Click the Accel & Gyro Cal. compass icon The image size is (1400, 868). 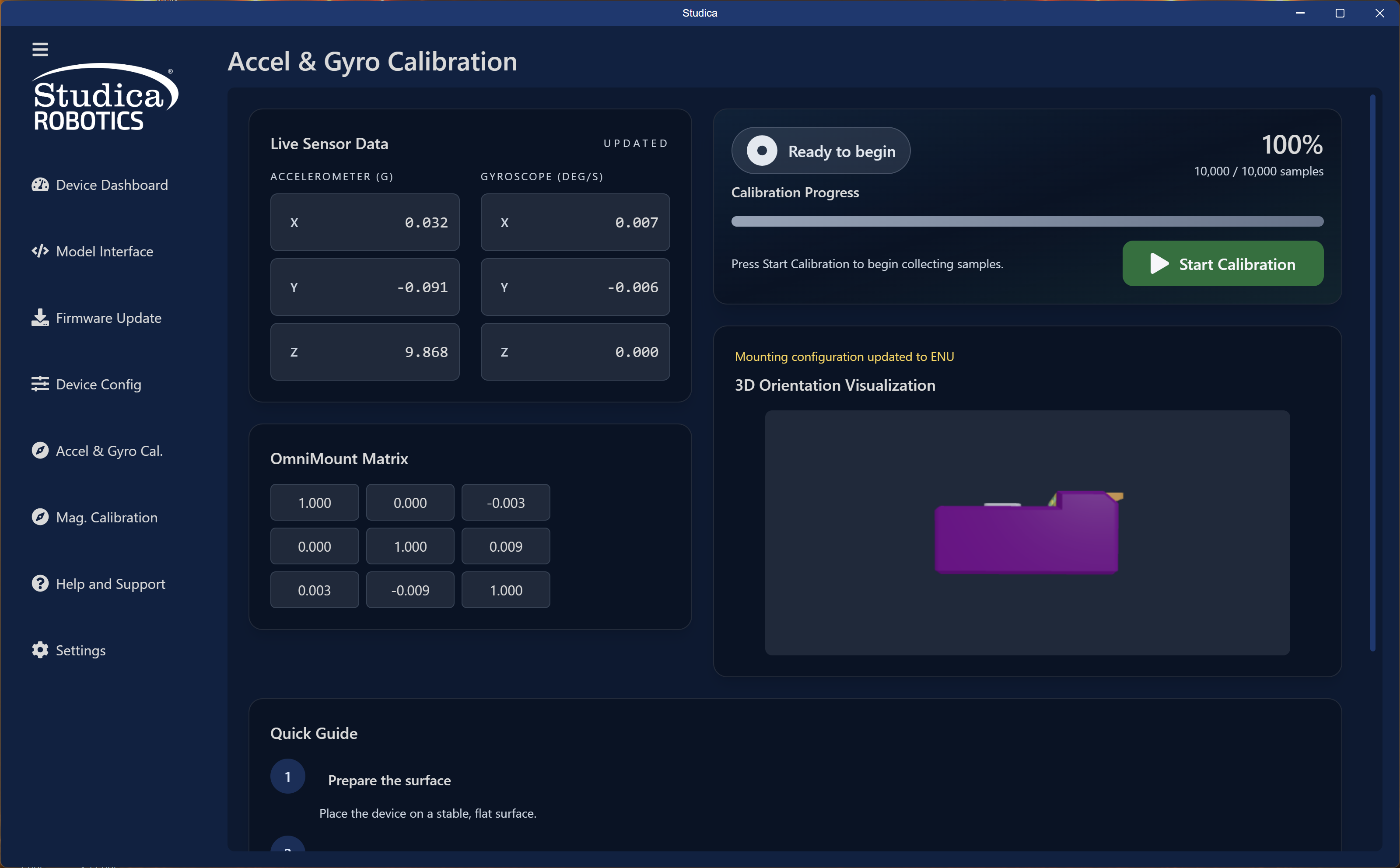40,451
